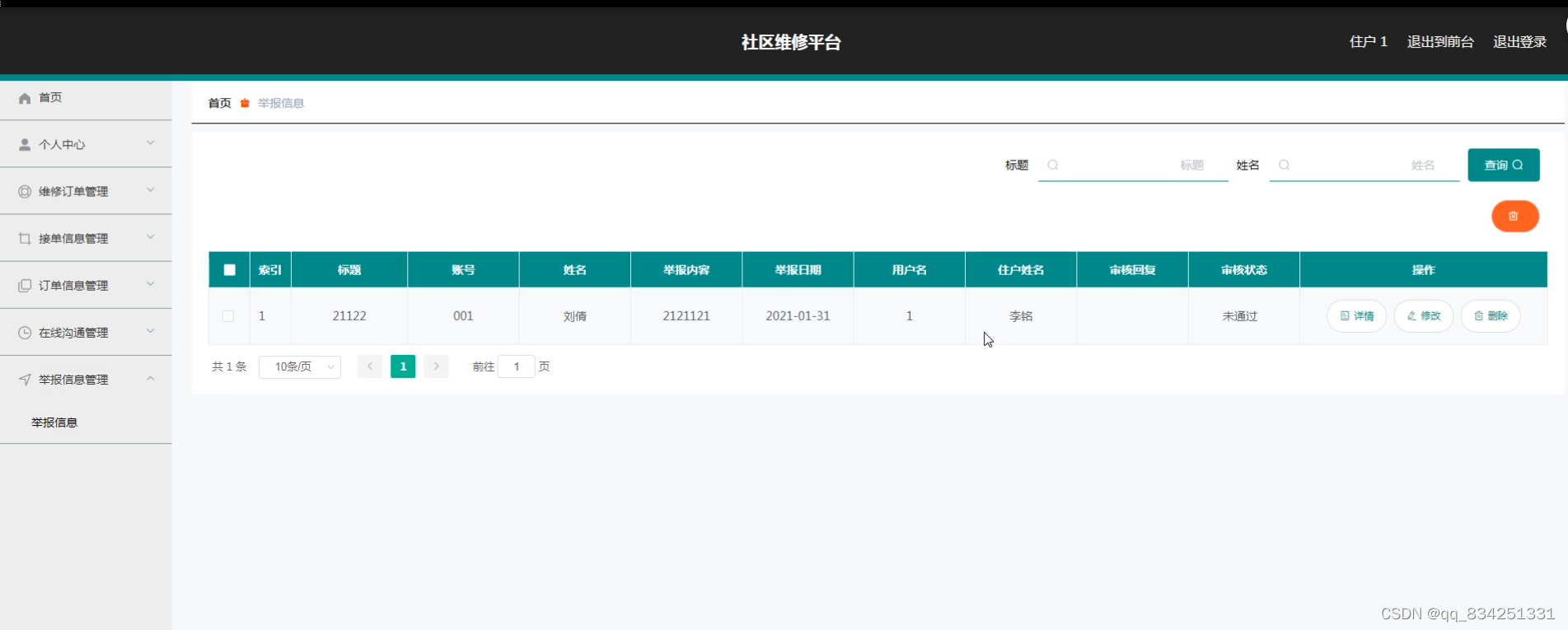Click 首页 in the breadcrumb

pyautogui.click(x=219, y=103)
